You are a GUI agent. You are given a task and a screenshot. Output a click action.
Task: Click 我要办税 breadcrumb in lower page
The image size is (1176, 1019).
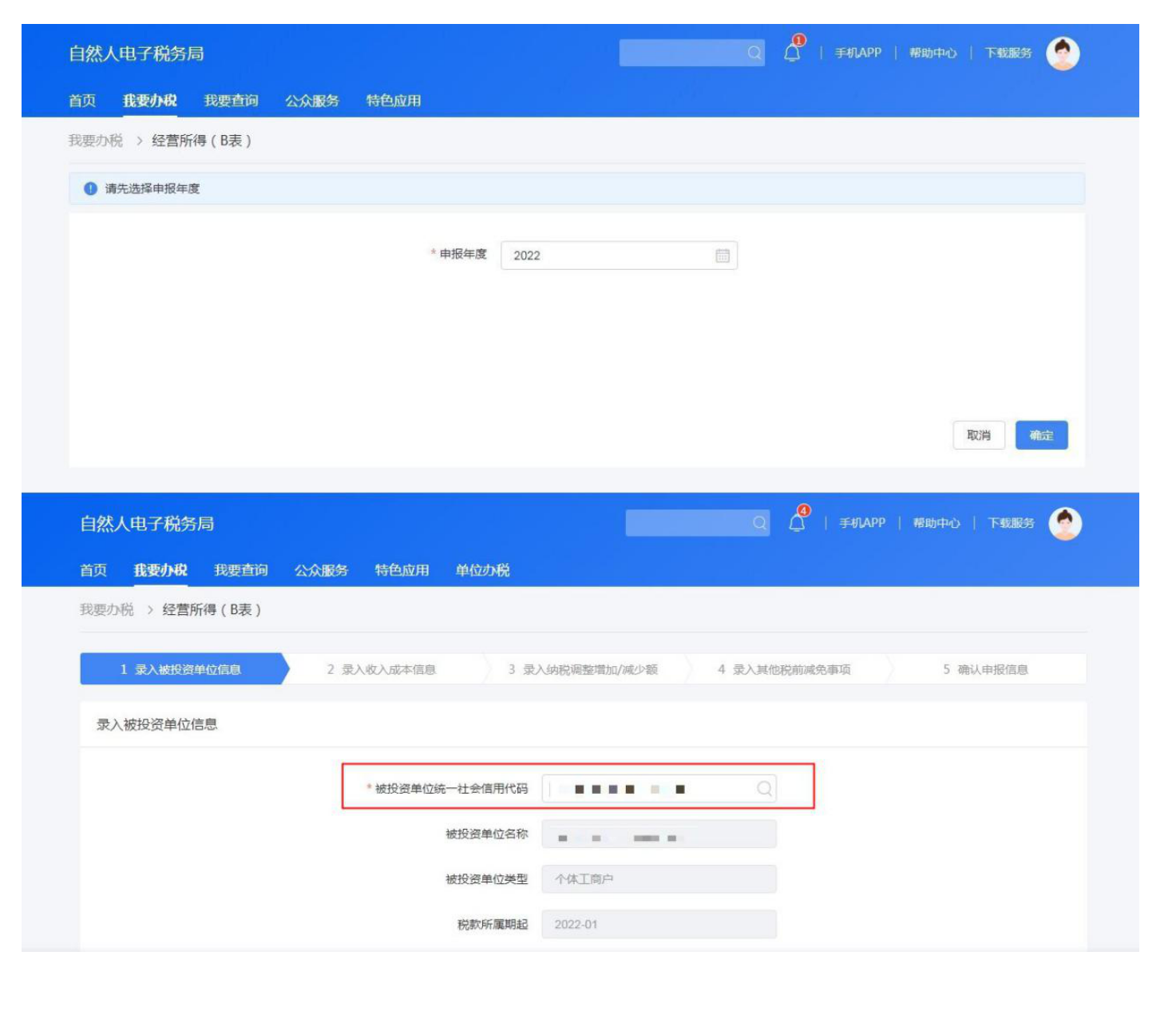click(107, 610)
